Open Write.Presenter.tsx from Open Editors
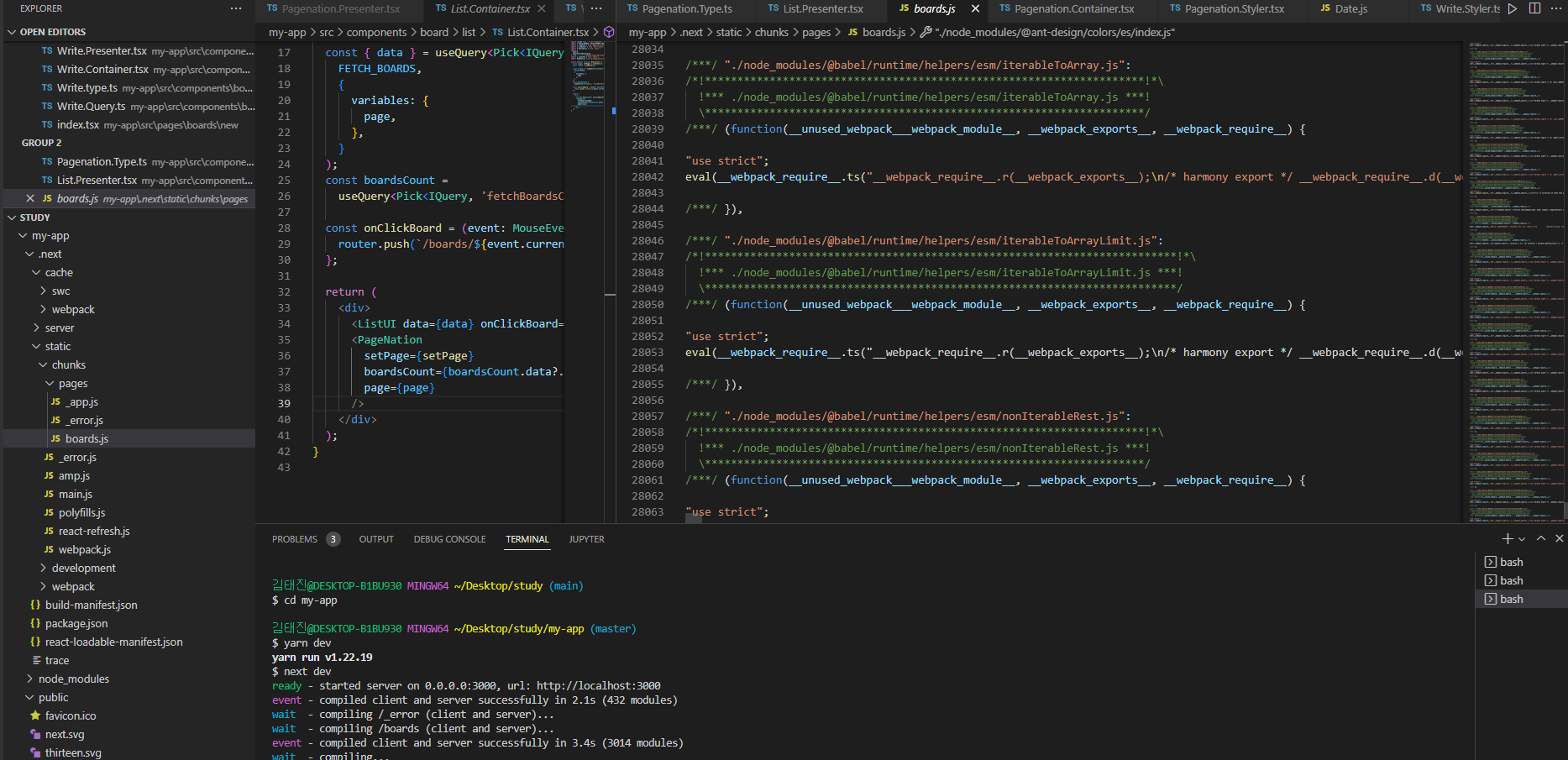Viewport: 1568px width, 760px height. click(128, 51)
